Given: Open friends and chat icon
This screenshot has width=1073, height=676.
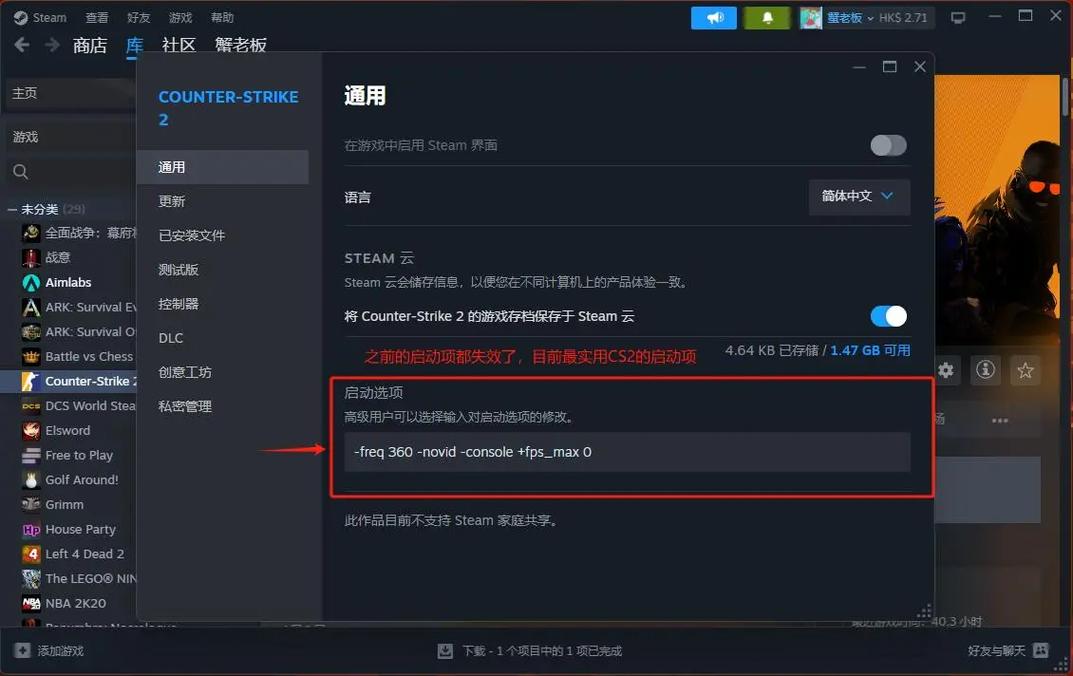Looking at the screenshot, I should click(1041, 650).
